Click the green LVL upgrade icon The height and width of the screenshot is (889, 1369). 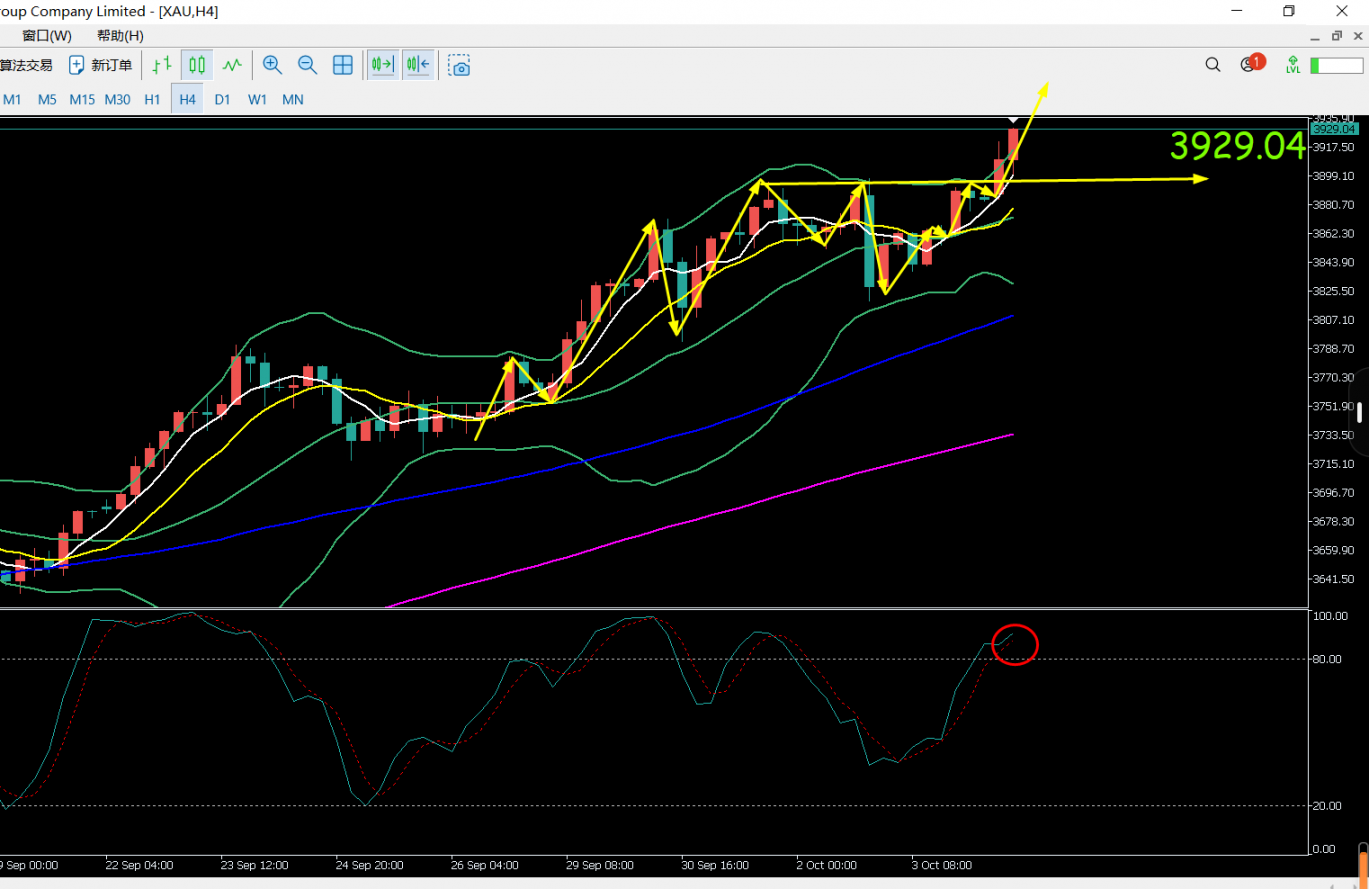(1293, 65)
